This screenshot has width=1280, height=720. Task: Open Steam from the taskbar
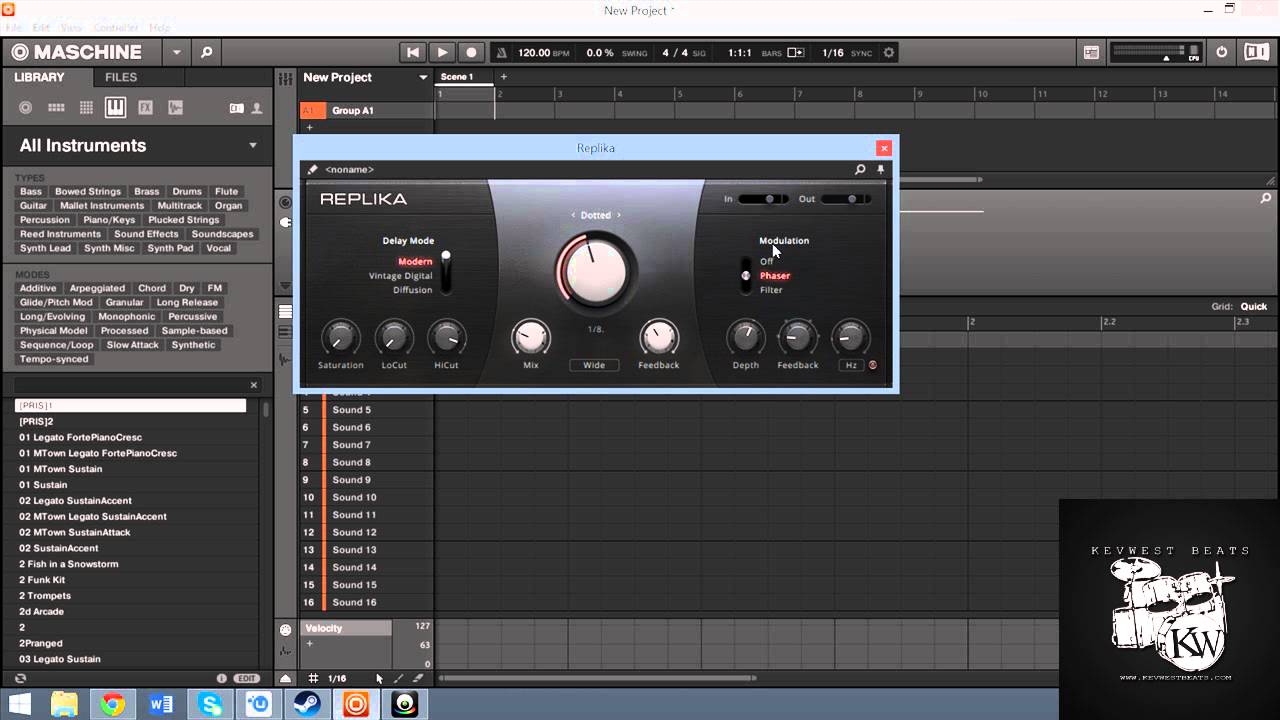tap(307, 705)
